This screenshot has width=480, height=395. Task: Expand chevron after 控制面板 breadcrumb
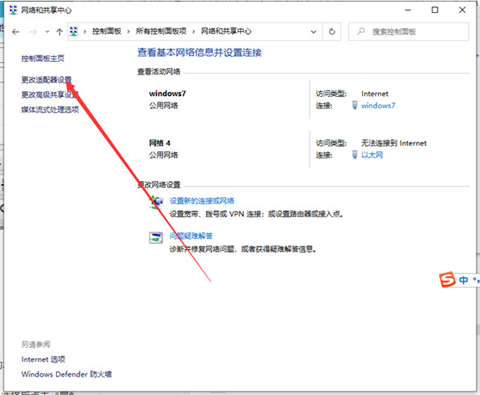tap(128, 32)
